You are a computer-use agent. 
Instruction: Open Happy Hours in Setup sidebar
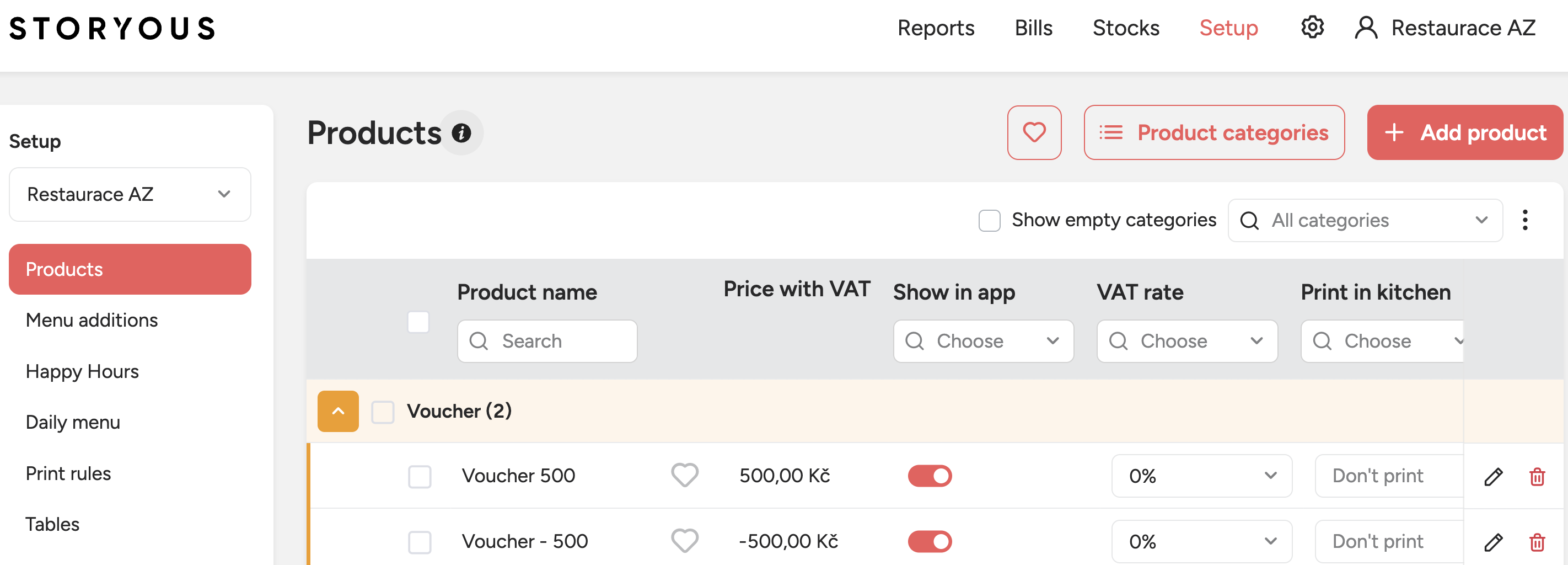[x=82, y=371]
